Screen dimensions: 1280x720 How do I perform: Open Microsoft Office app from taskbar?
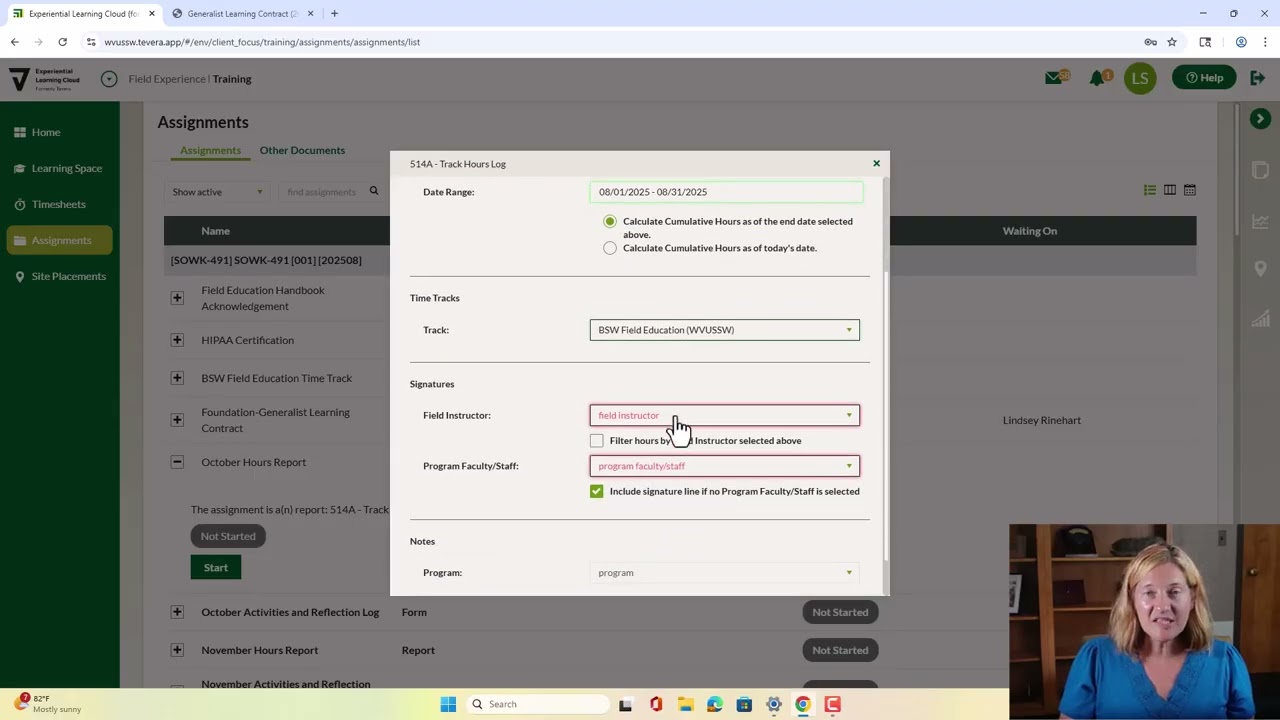(x=656, y=704)
